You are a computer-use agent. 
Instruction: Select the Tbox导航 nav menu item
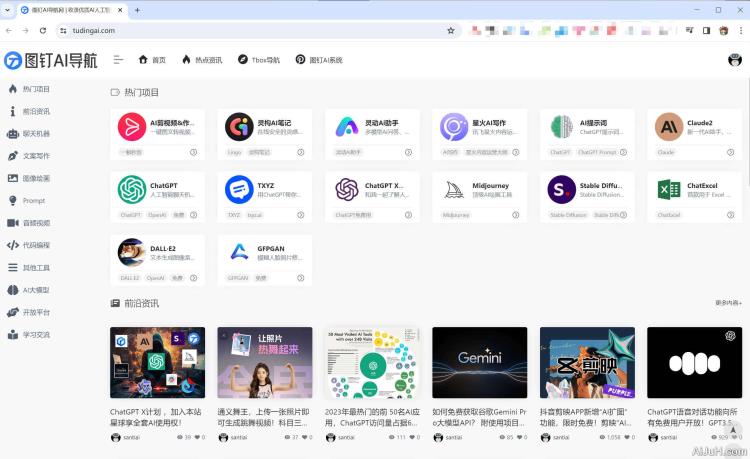click(259, 60)
